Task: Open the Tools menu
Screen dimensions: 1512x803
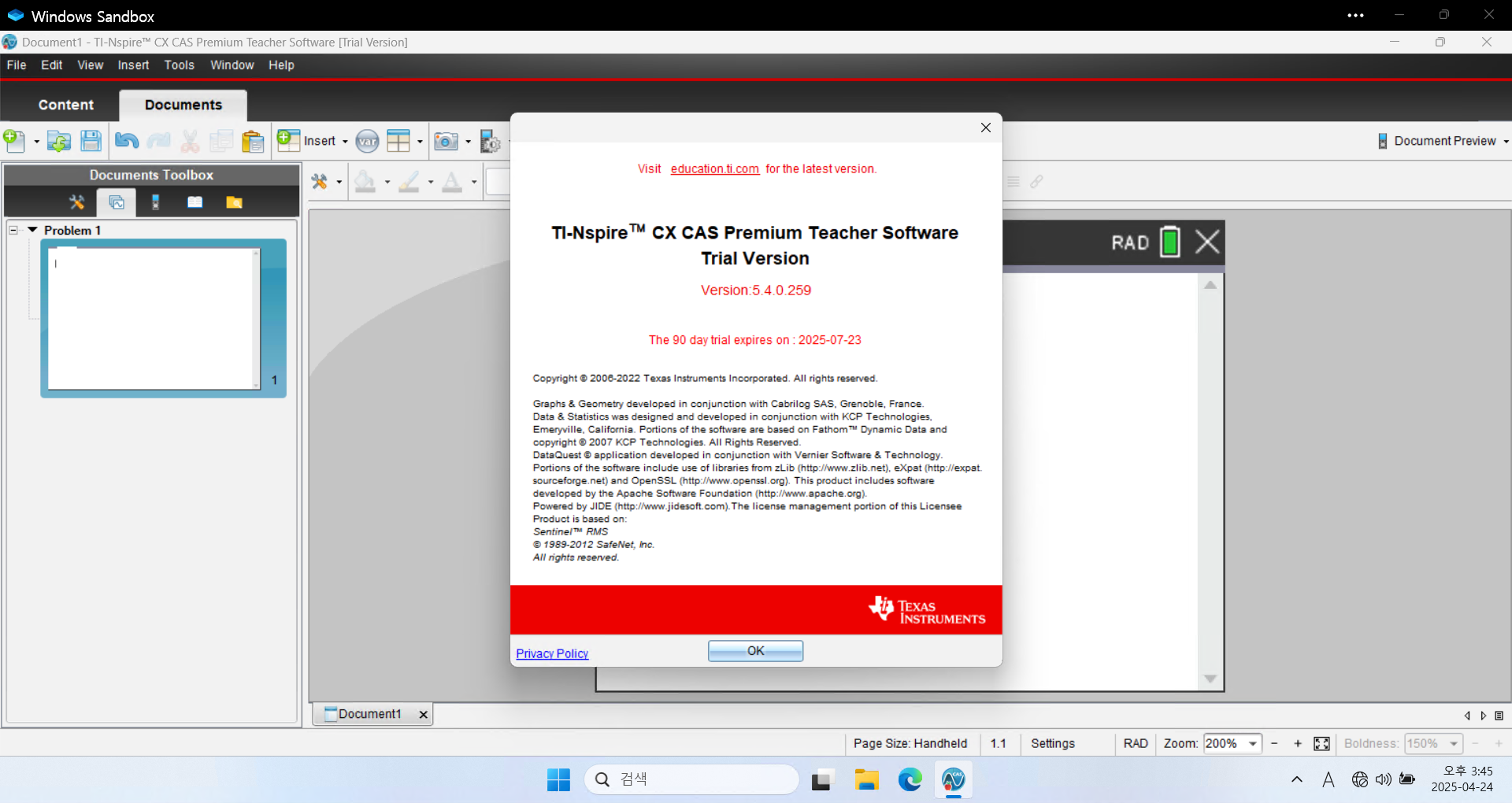Action: (x=179, y=65)
